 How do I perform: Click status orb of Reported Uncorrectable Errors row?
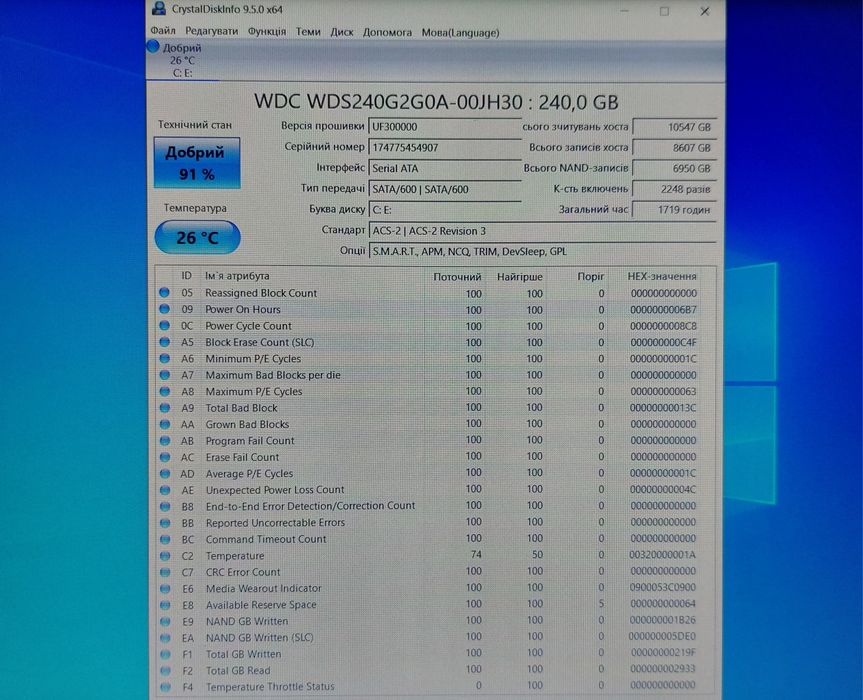tap(164, 523)
